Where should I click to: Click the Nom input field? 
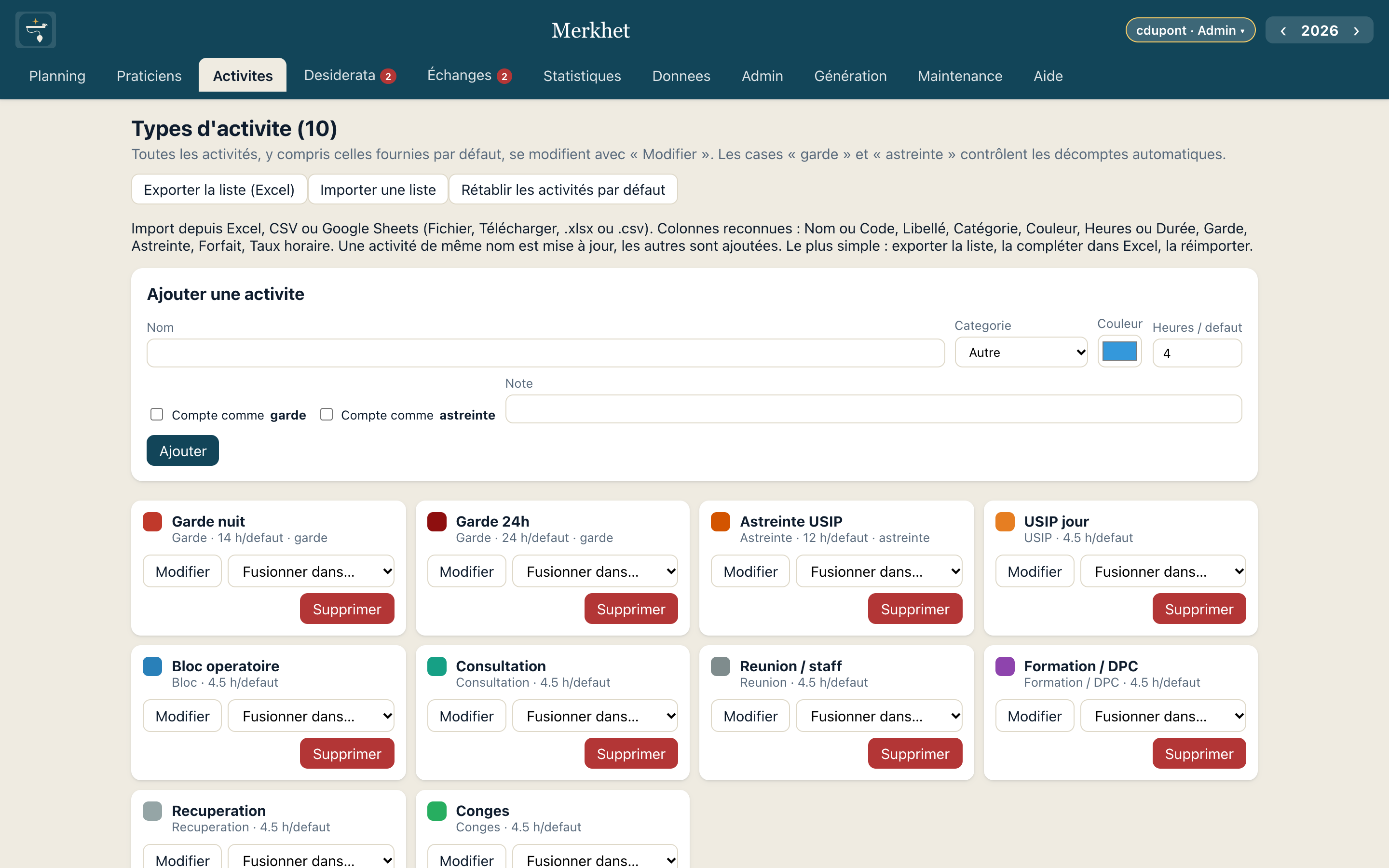[x=546, y=353]
